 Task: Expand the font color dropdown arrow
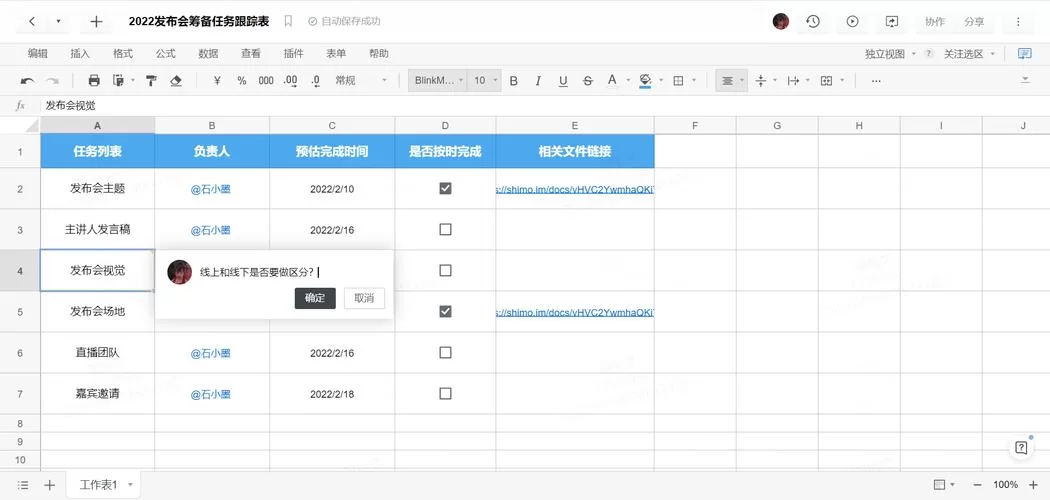628,80
